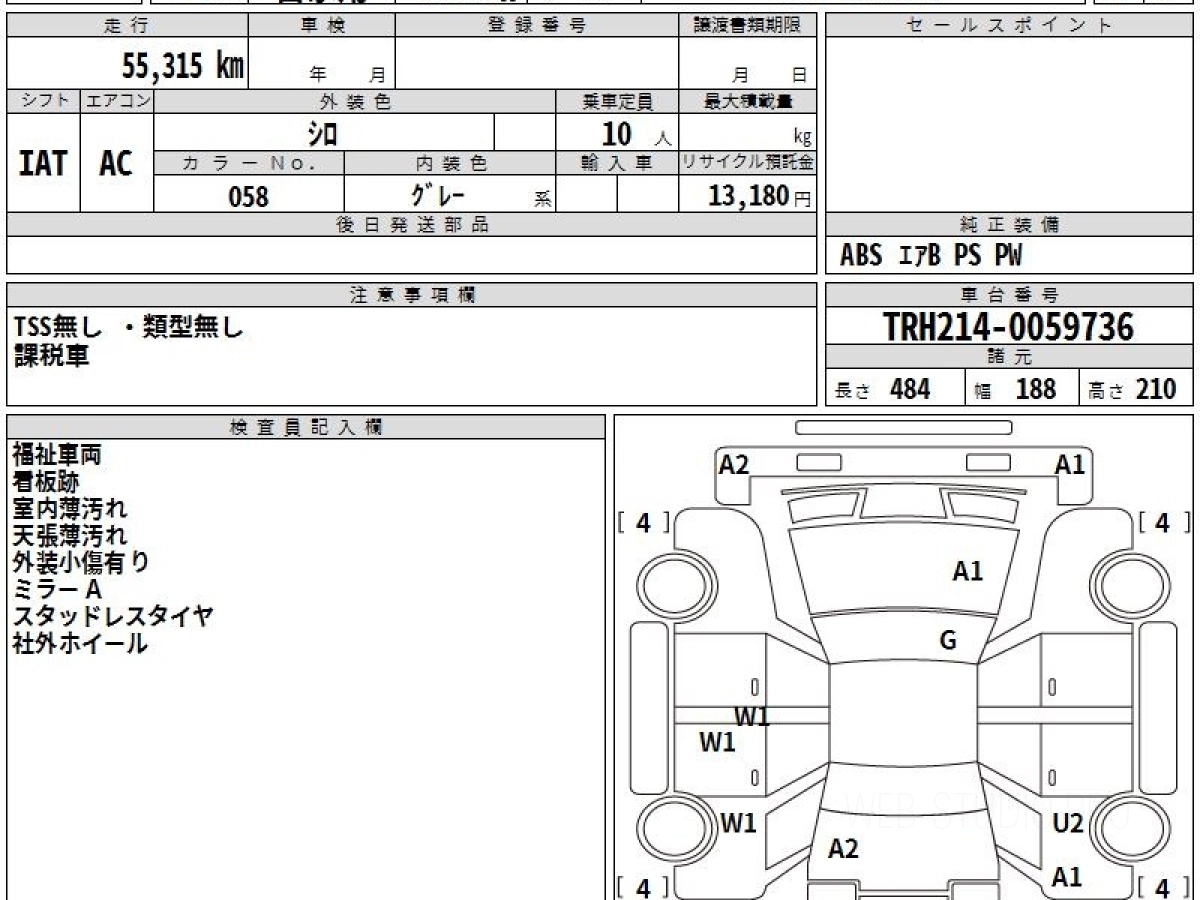
Task: Click the 外装色 header
Action: (x=355, y=101)
